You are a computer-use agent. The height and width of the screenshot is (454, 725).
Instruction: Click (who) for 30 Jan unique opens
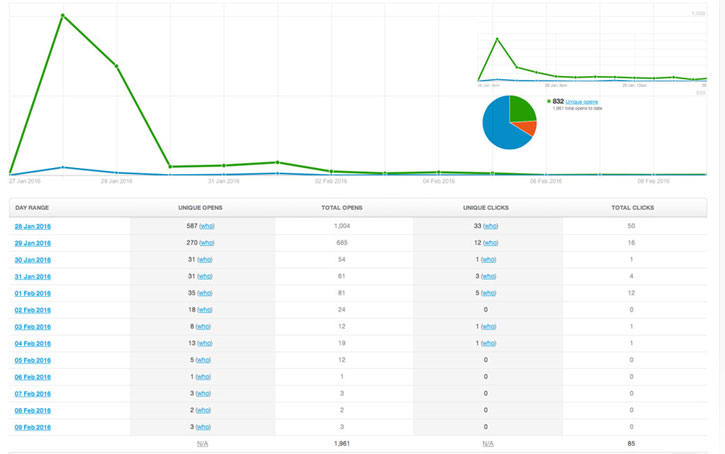pos(204,259)
